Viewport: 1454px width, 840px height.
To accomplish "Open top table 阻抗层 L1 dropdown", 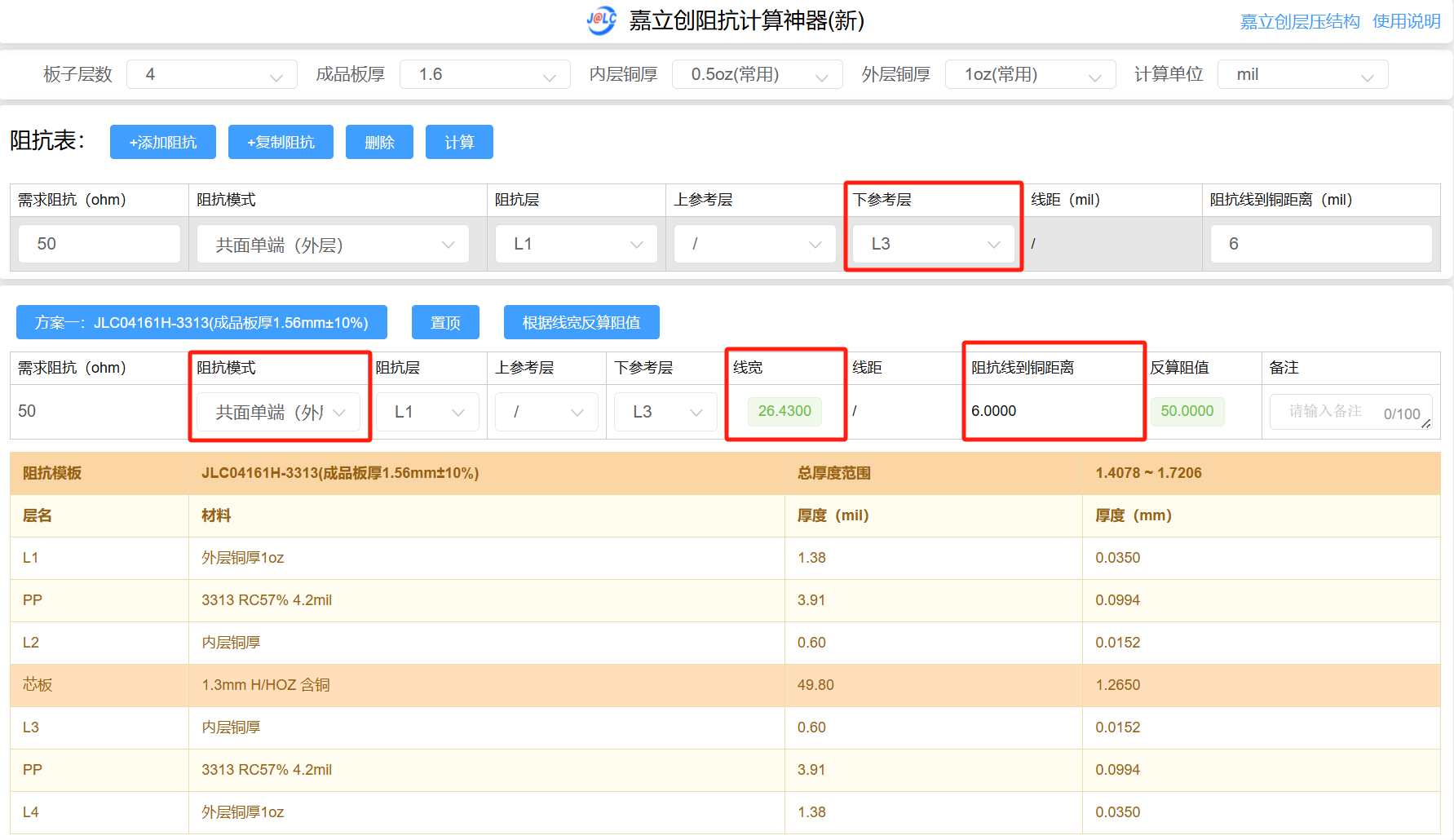I will point(576,244).
